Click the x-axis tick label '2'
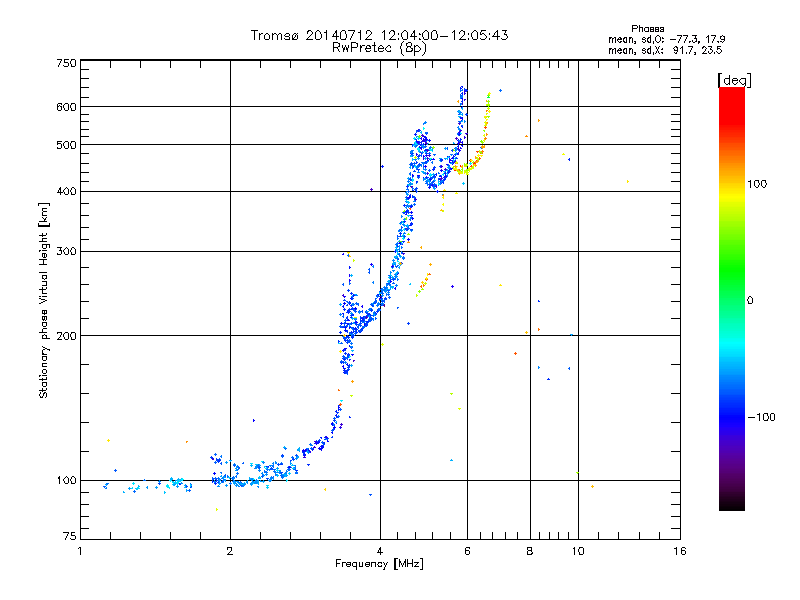This screenshot has height=600, width=800. (x=230, y=551)
